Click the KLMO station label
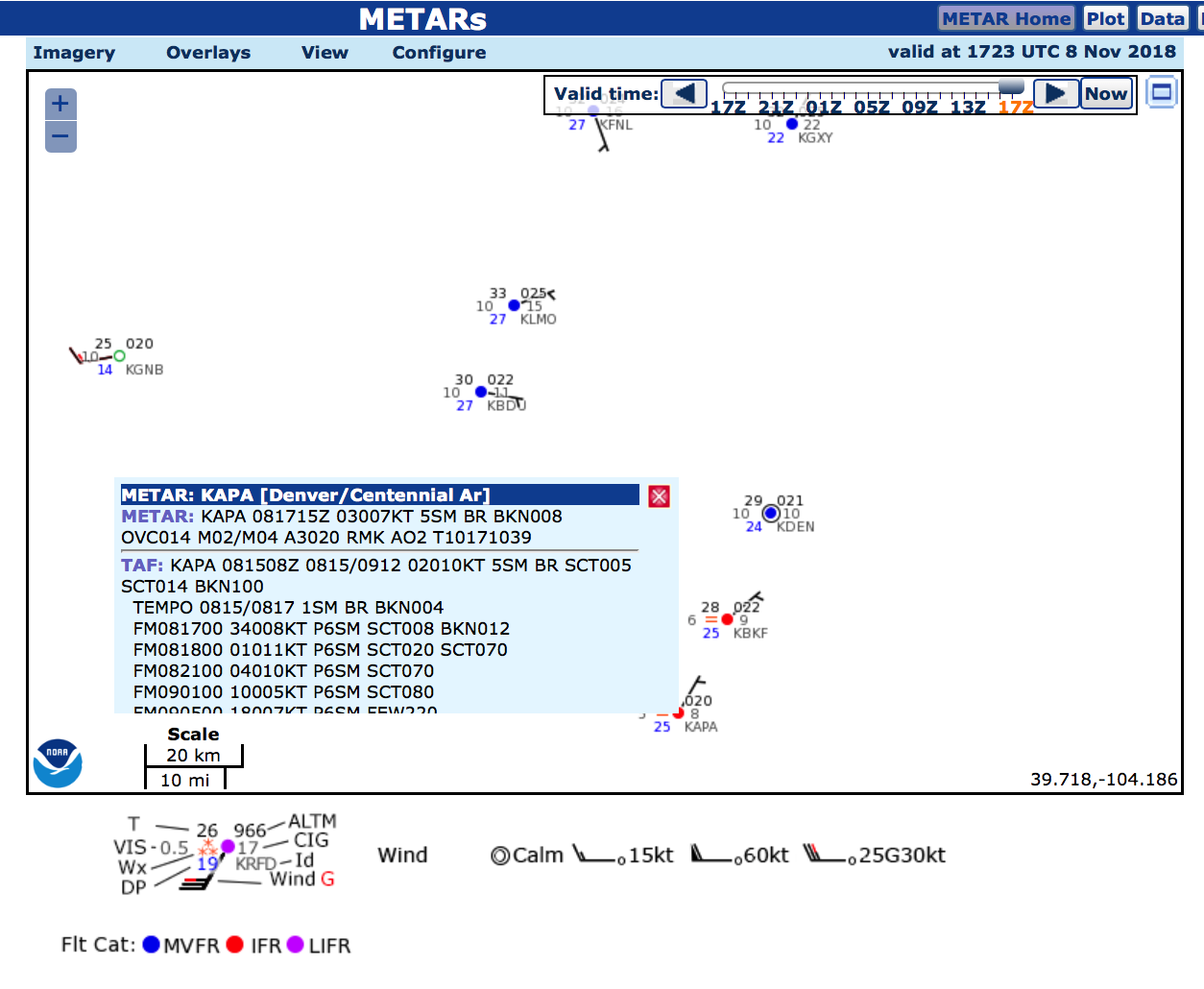The width and height of the screenshot is (1204, 989). coord(538,320)
